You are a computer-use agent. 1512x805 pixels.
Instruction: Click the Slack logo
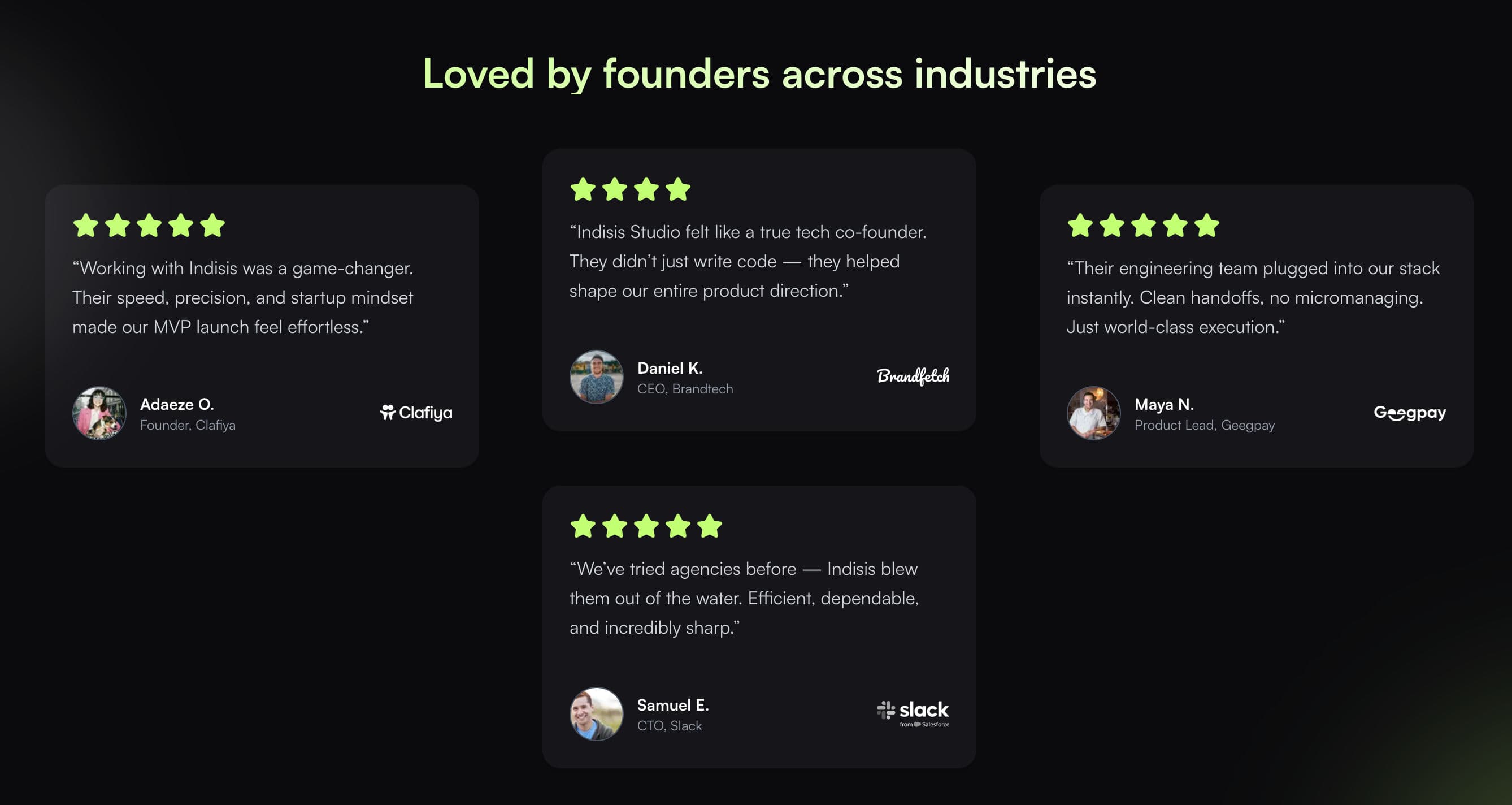[913, 713]
